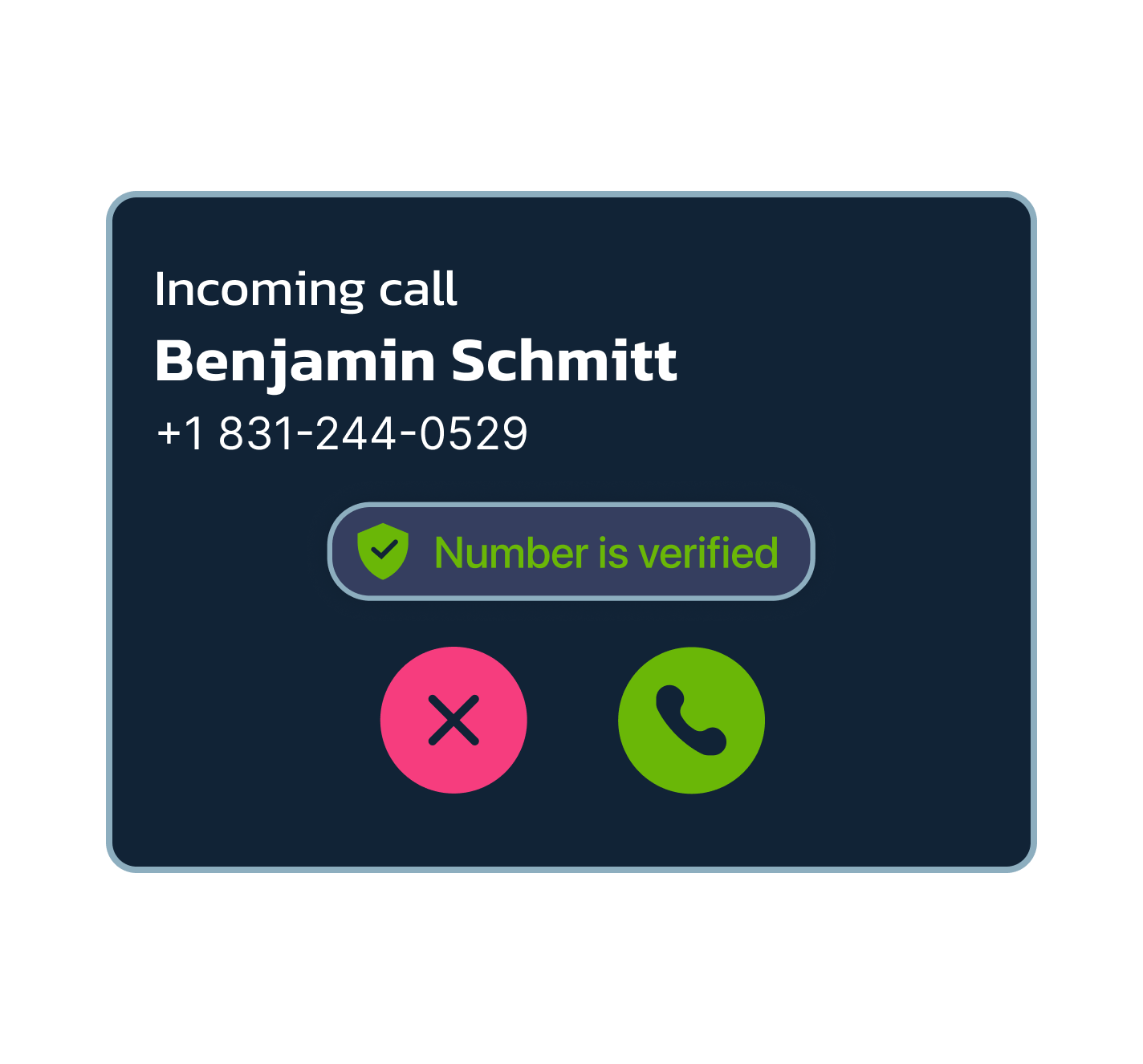Click the last four digits 0529
The height and width of the screenshot is (1064, 1143).
[474, 433]
